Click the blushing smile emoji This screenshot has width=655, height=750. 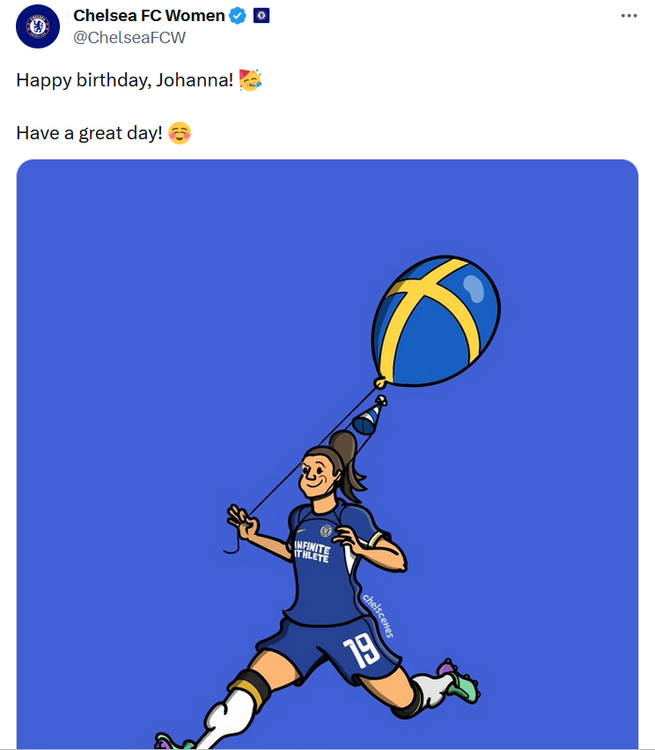(180, 133)
